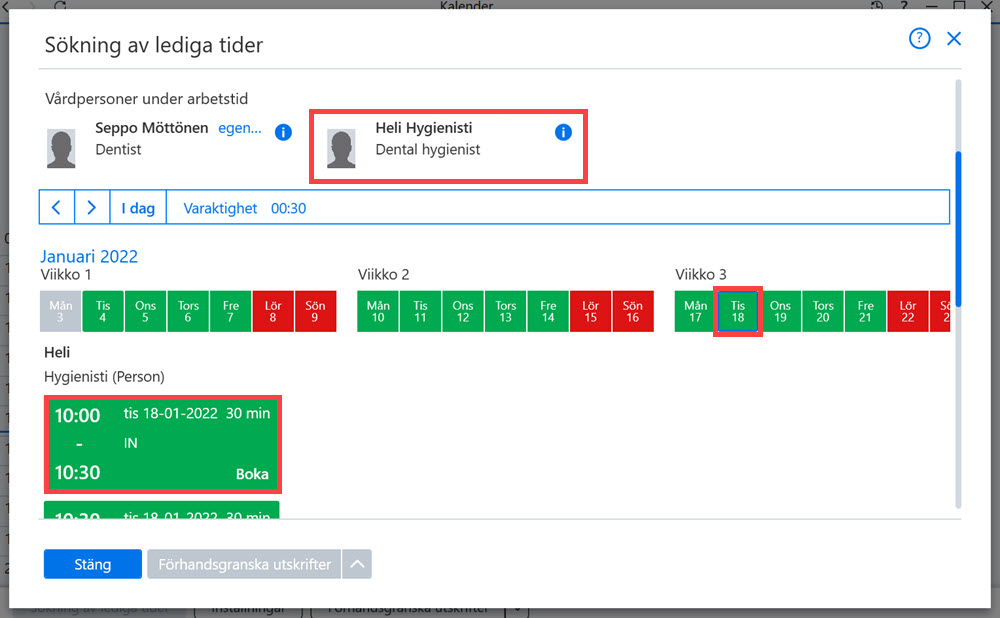Click info icon next to Seppo Möttönen
Screen dimensions: 1000x618
tap(283, 132)
